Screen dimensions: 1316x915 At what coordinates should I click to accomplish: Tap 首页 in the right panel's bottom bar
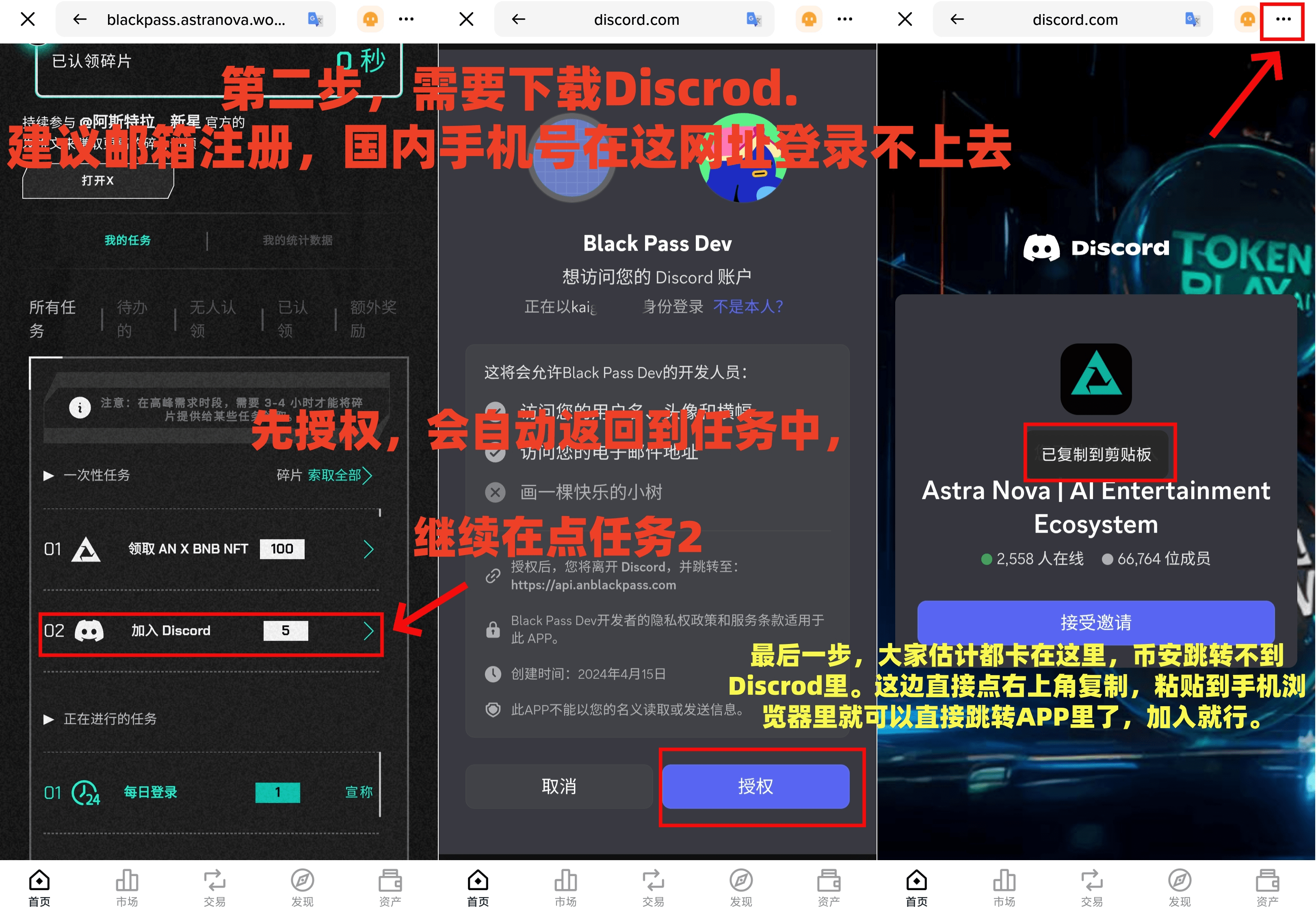pos(916,887)
